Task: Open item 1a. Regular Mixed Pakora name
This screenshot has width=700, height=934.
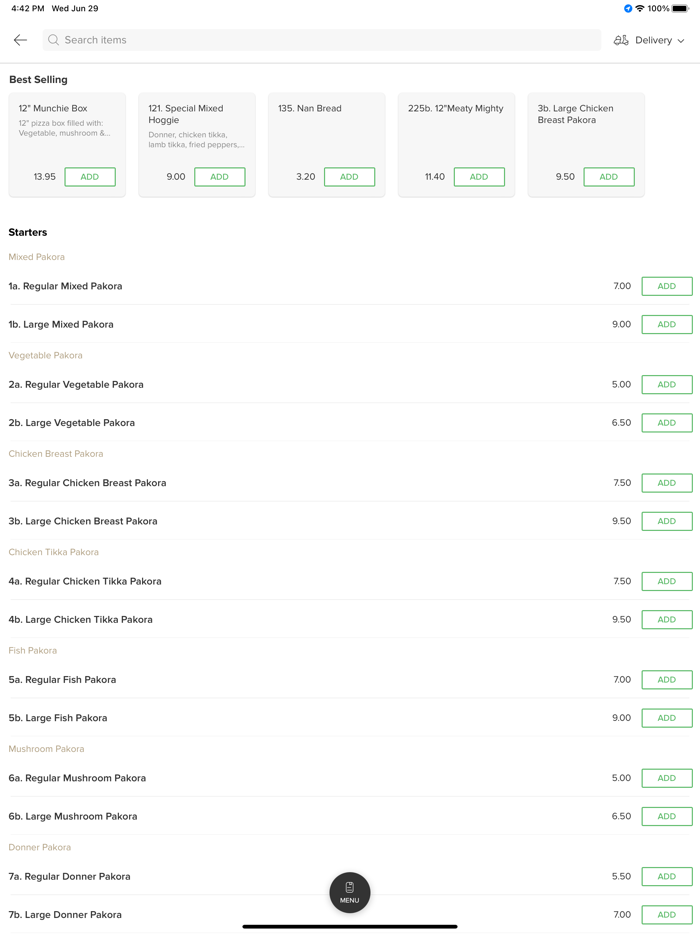Action: [x=66, y=286]
